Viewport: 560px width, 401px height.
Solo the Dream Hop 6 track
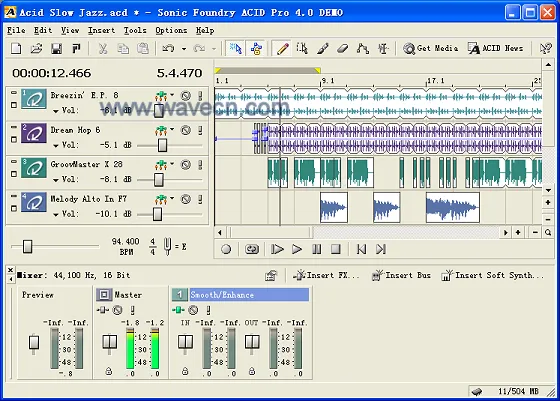coord(200,130)
